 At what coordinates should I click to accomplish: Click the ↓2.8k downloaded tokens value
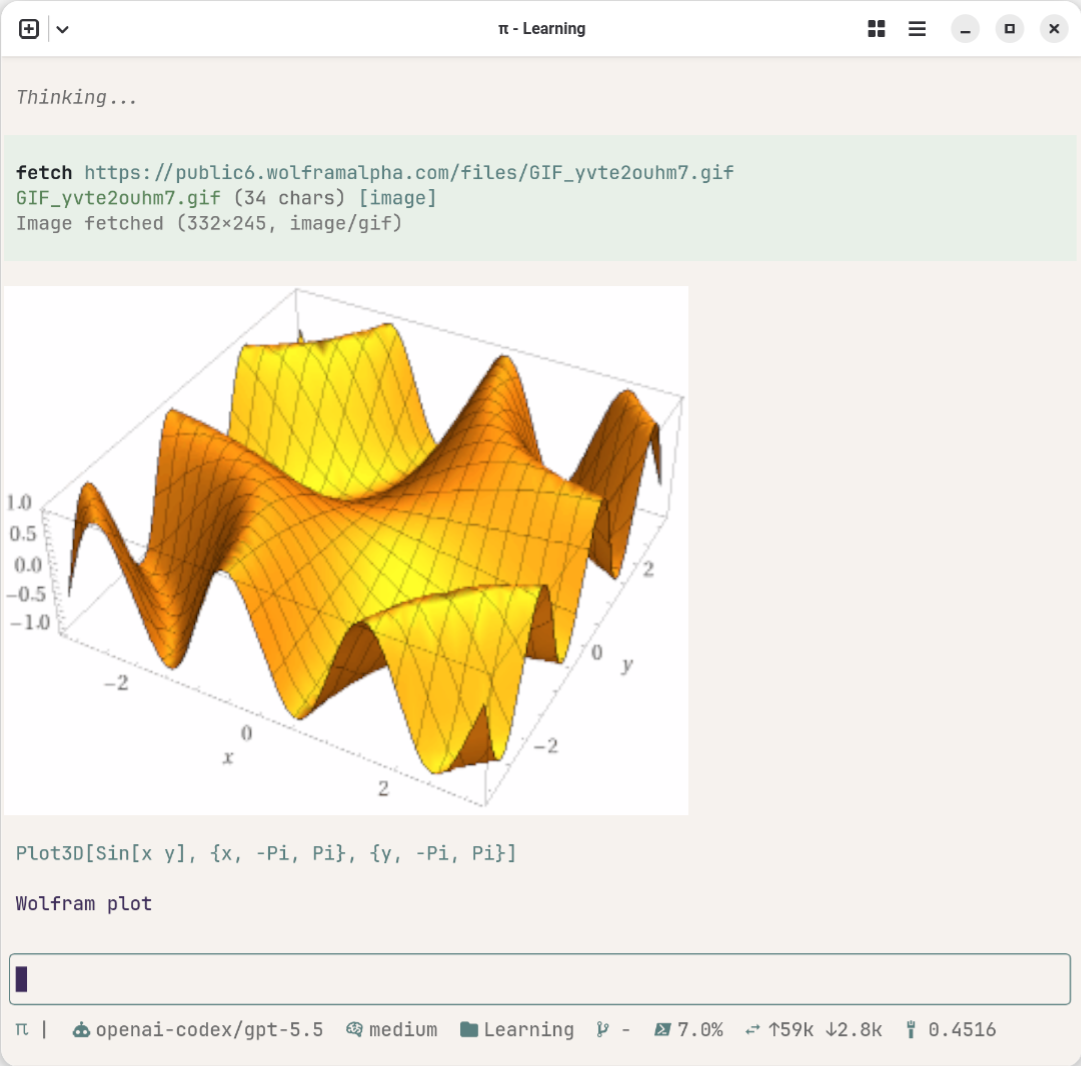[853, 1029]
